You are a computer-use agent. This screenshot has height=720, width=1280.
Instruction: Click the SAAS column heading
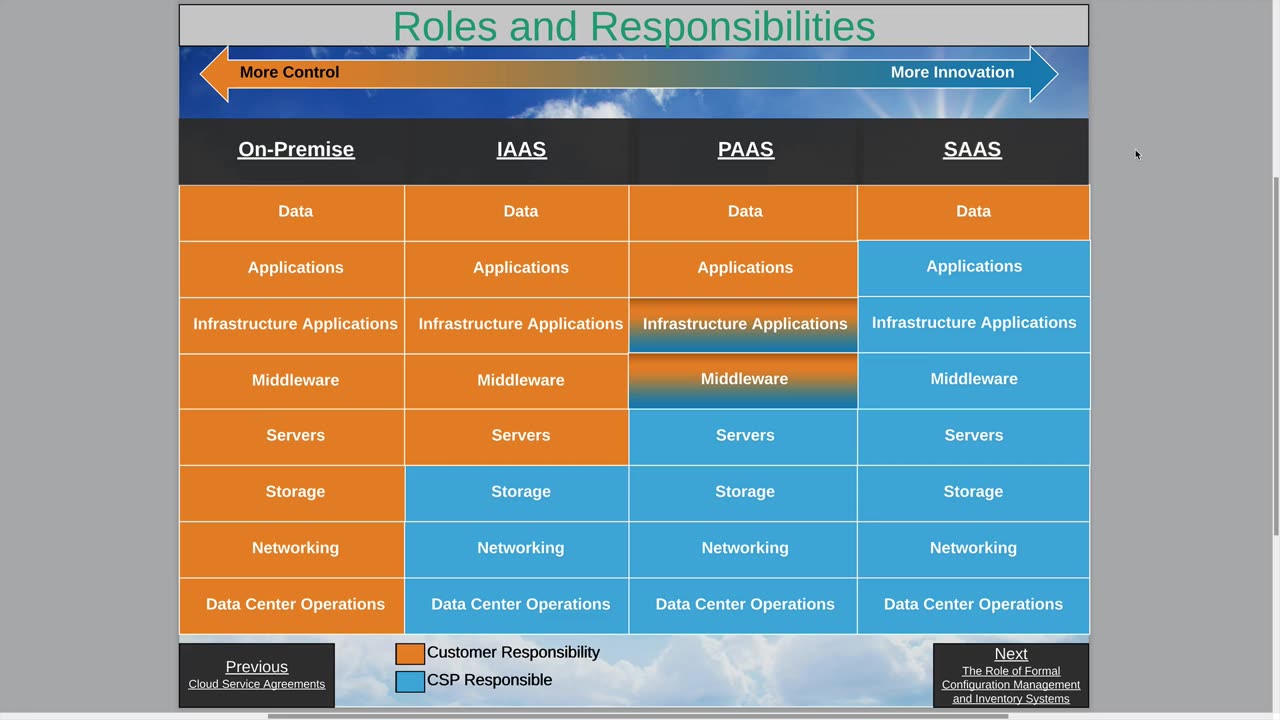972,149
